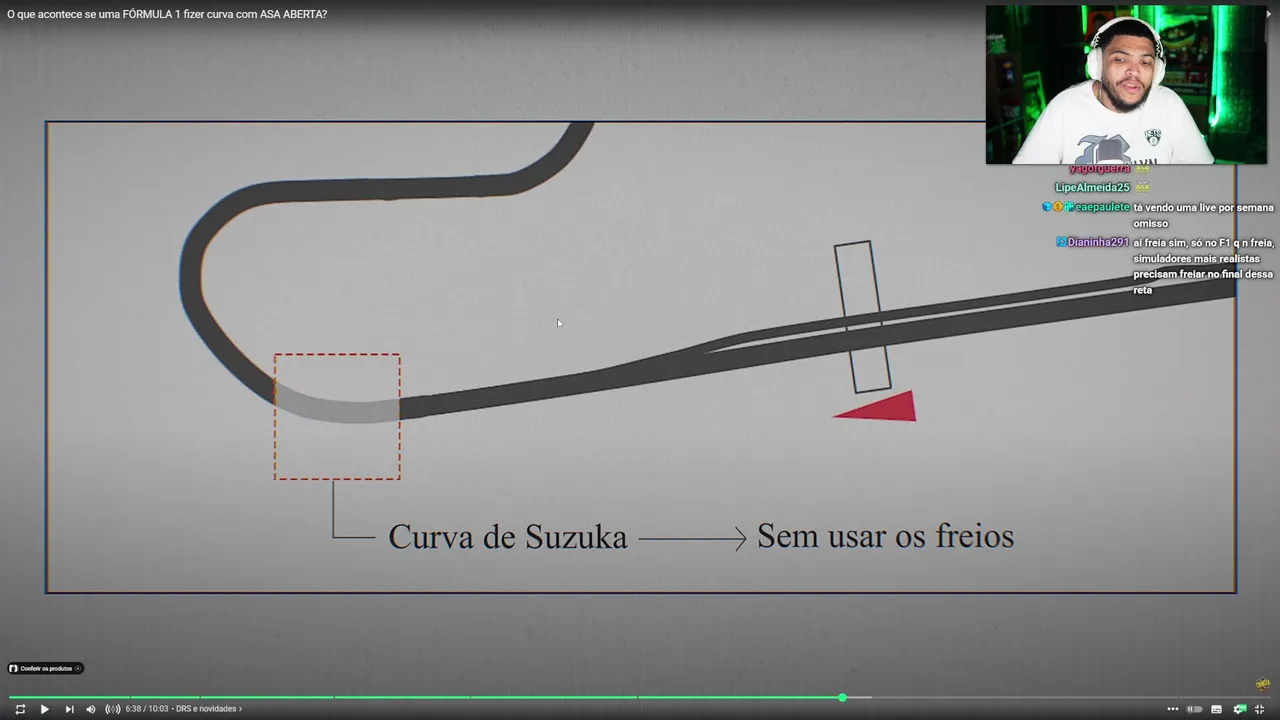Open the video settings gear
Image resolution: width=1280 pixels, height=720 pixels.
[x=1240, y=709]
